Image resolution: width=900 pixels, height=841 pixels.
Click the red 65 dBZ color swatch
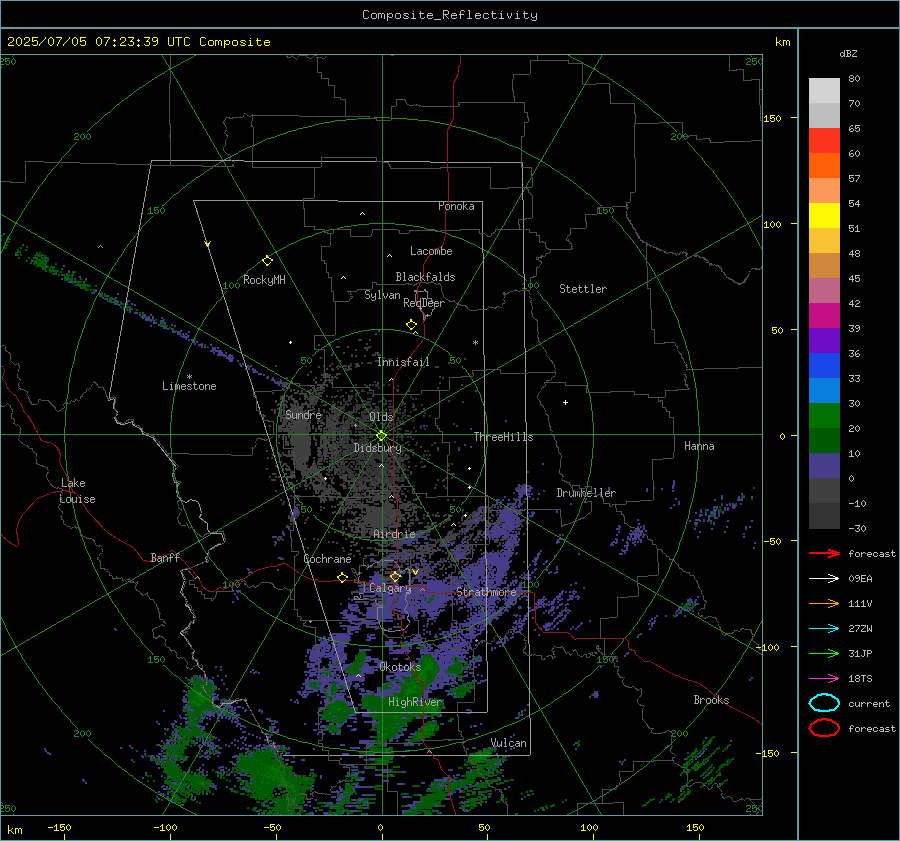(824, 141)
